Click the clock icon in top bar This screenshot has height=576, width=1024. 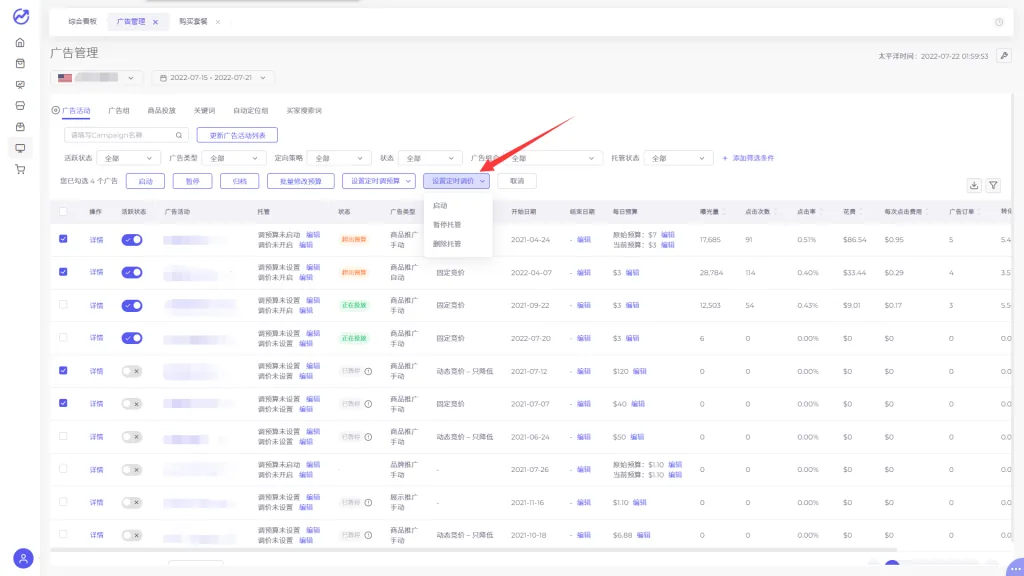click(x=999, y=22)
